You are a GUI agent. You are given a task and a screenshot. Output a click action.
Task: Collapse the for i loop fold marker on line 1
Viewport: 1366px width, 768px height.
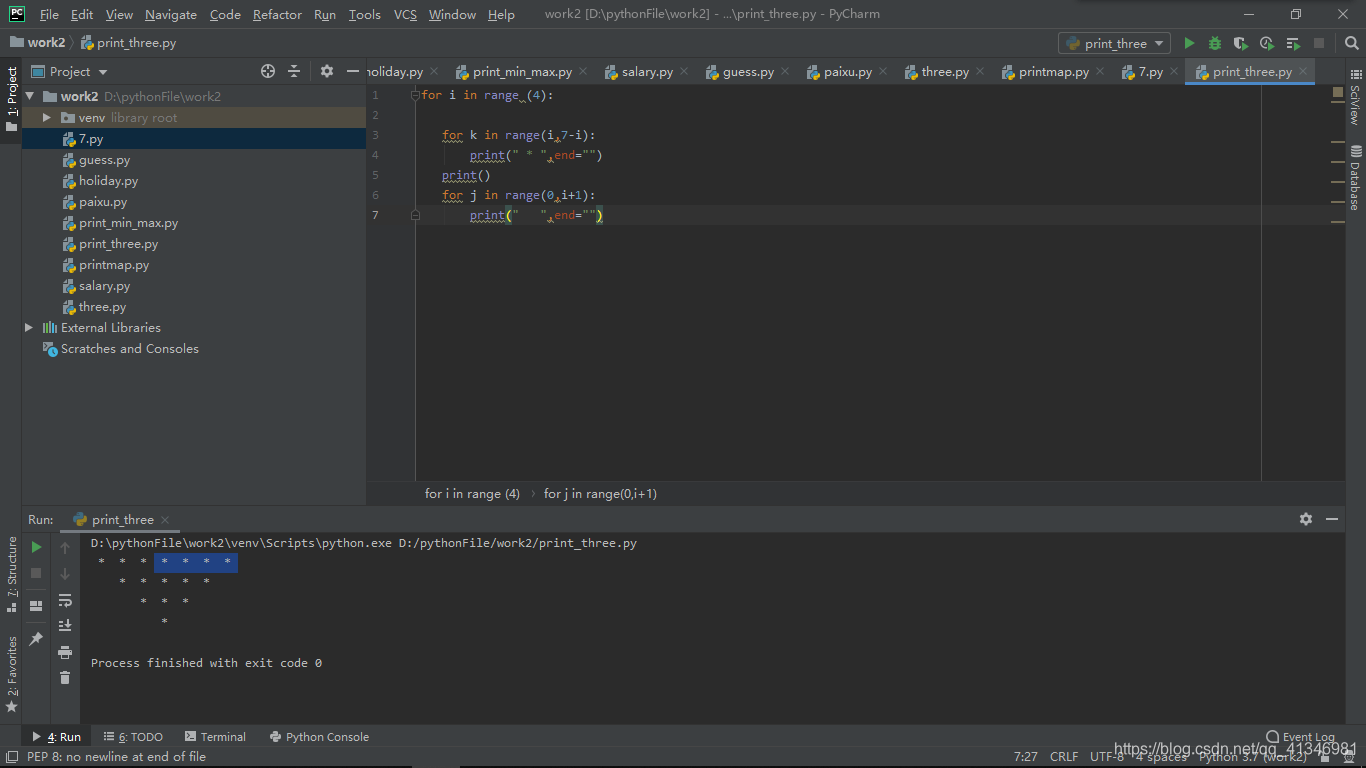415,95
